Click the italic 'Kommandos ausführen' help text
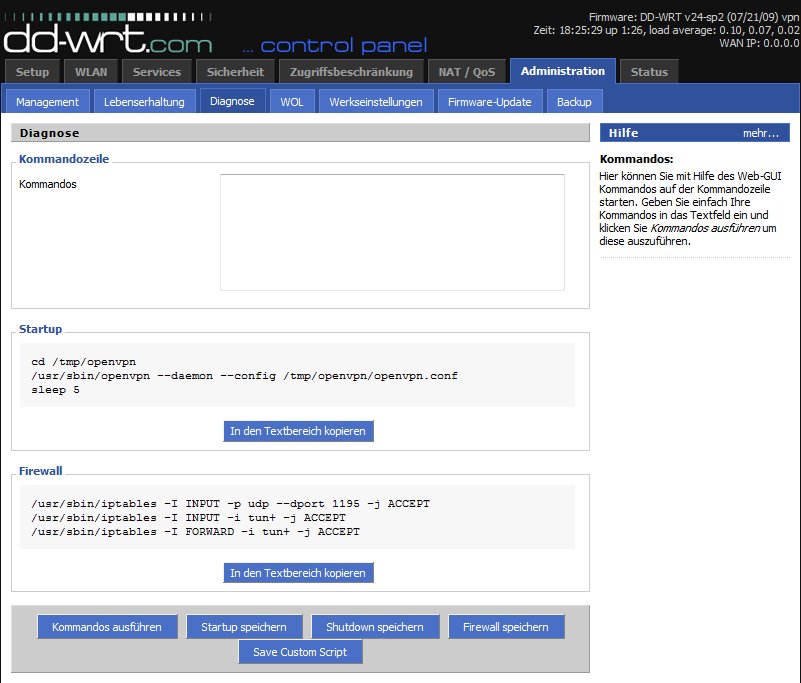The height and width of the screenshot is (683, 801). tap(705, 228)
